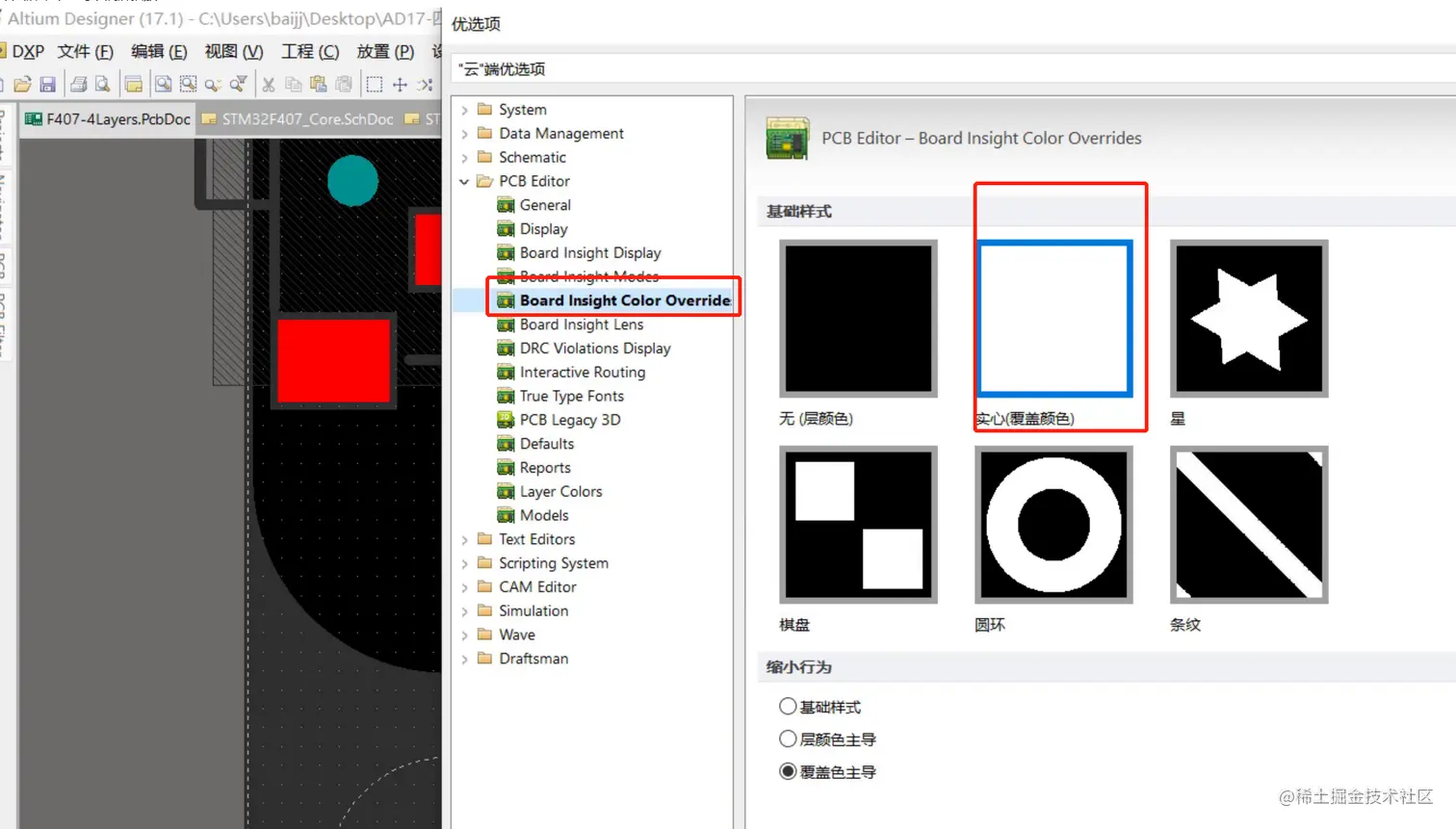Open the Defaults preferences page
This screenshot has height=829, width=1456.
(546, 444)
